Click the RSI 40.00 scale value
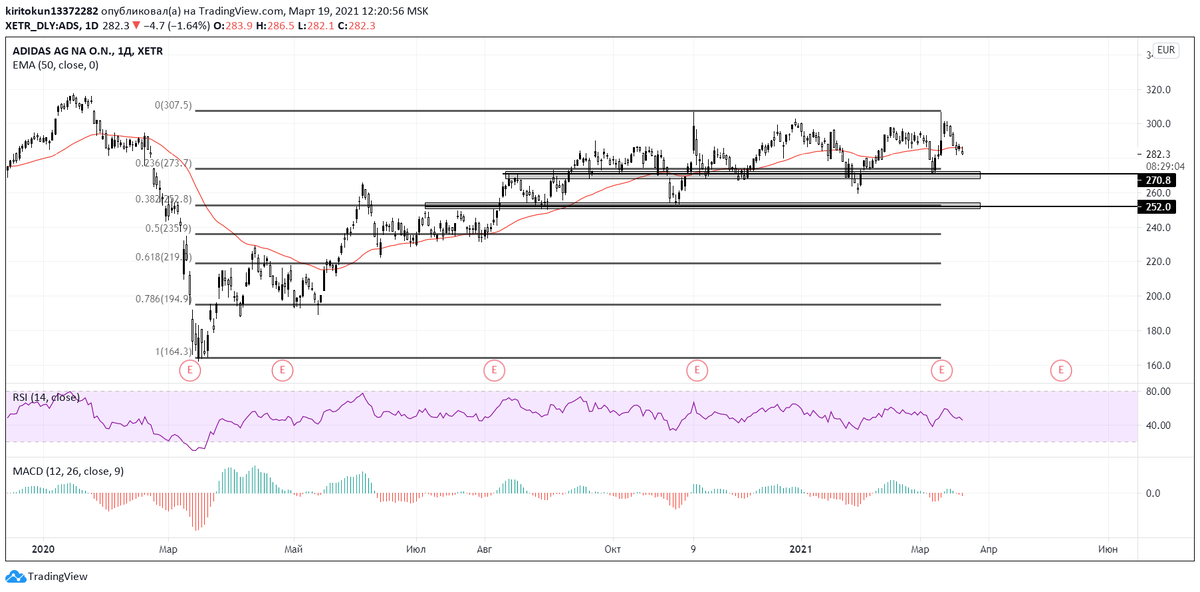The width and height of the screenshot is (1200, 592). pyautogui.click(x=1159, y=425)
